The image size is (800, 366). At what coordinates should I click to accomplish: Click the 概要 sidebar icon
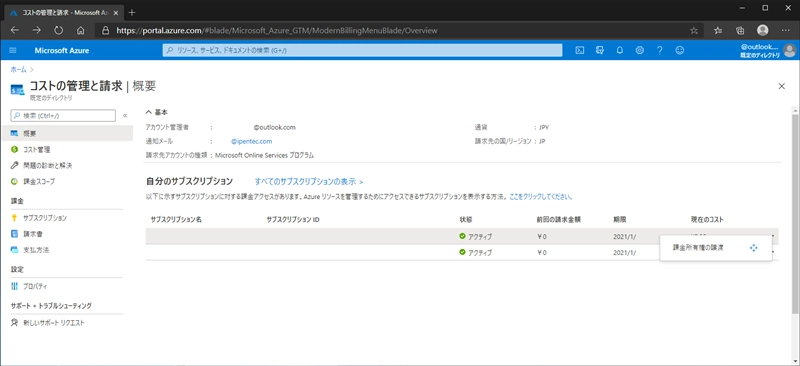[x=14, y=133]
